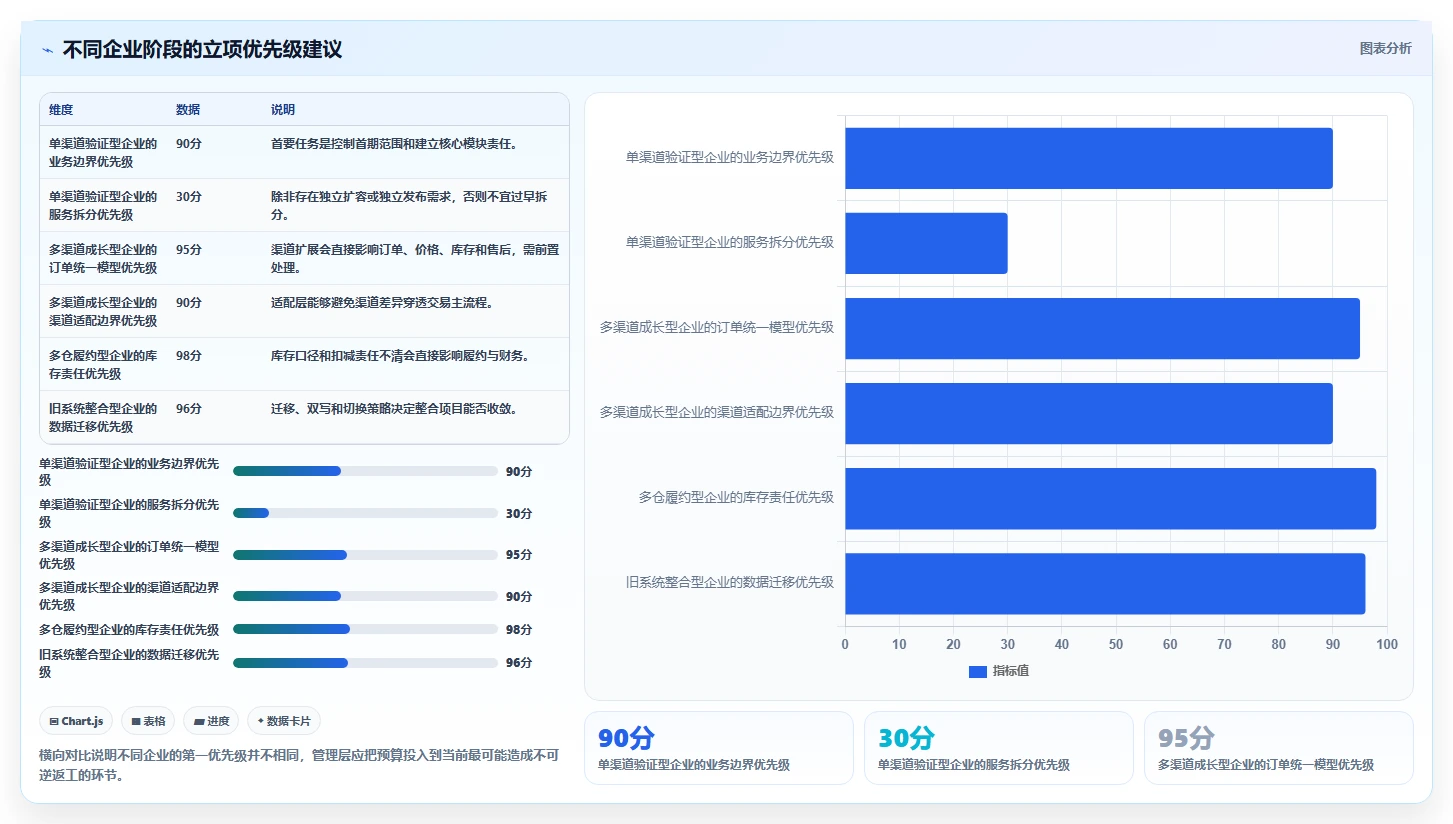1453x824 pixels.
Task: Click the lightning icon beside the title
Action: tap(48, 50)
